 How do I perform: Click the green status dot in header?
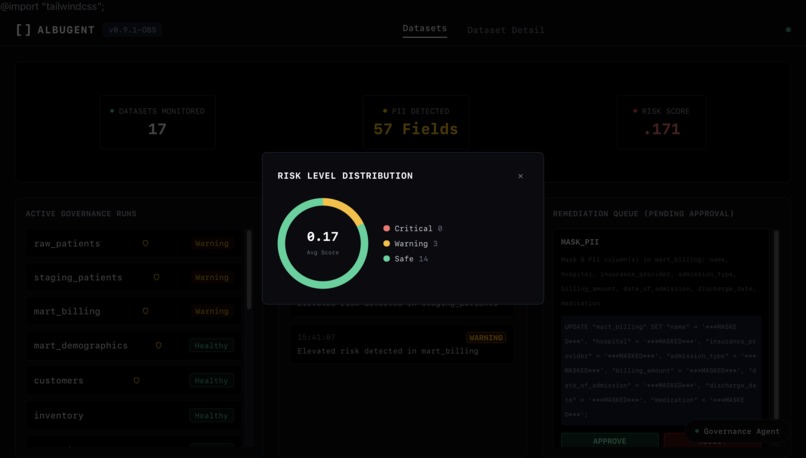coord(788,30)
